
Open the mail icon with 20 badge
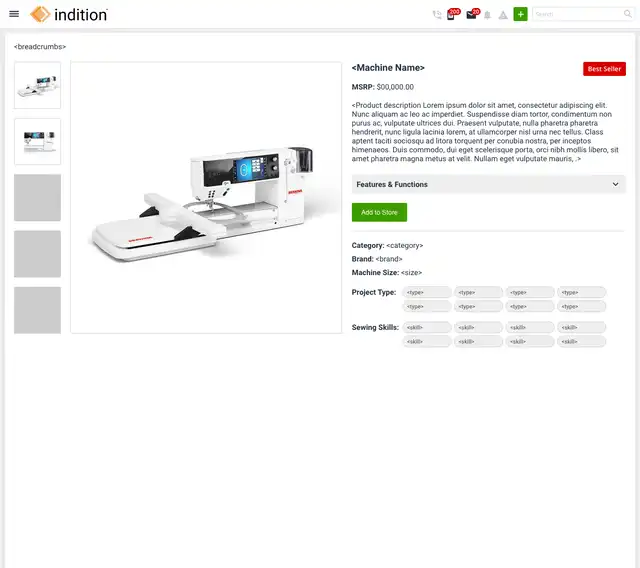473,14
